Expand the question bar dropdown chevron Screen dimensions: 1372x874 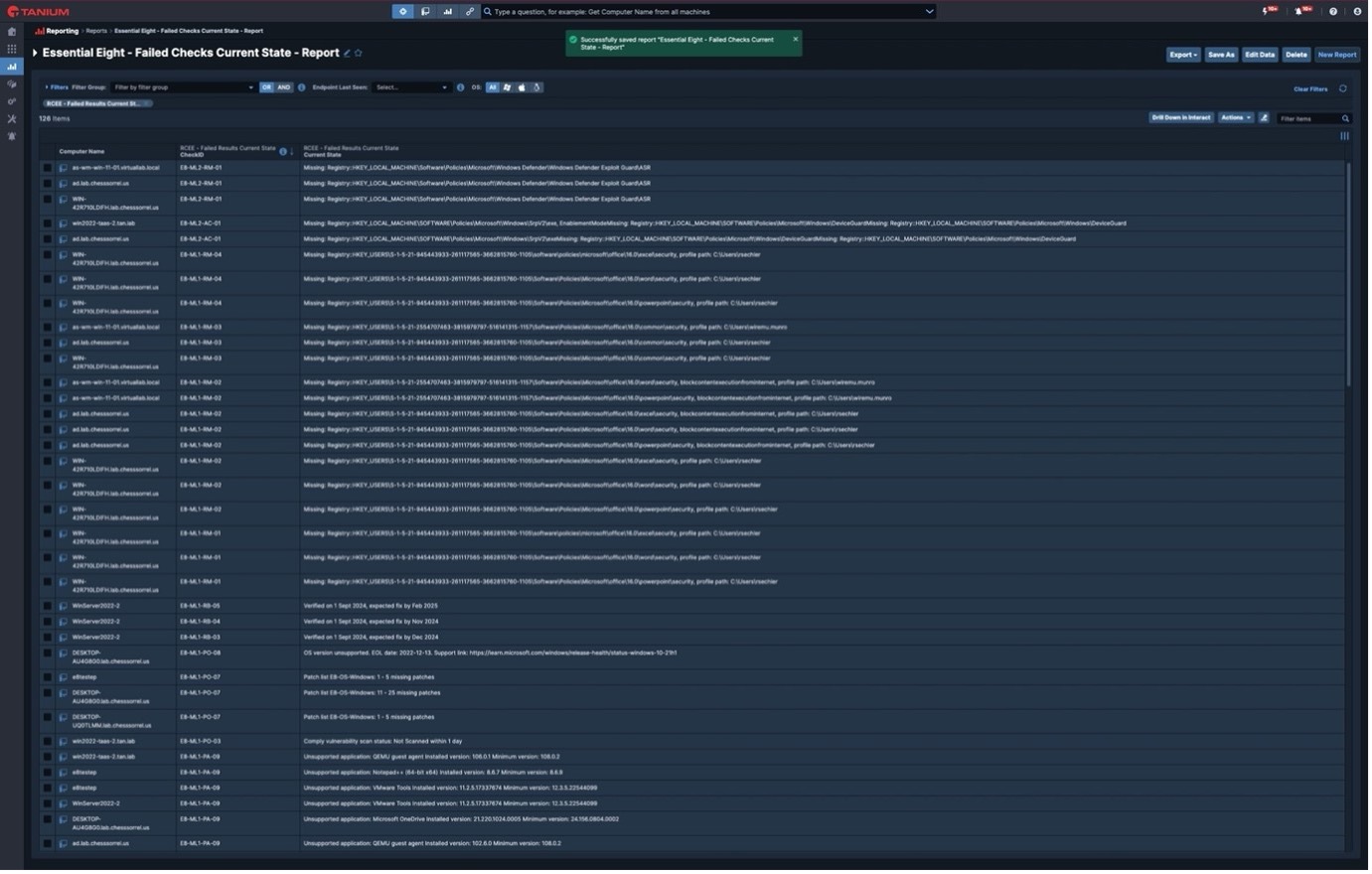coord(932,12)
